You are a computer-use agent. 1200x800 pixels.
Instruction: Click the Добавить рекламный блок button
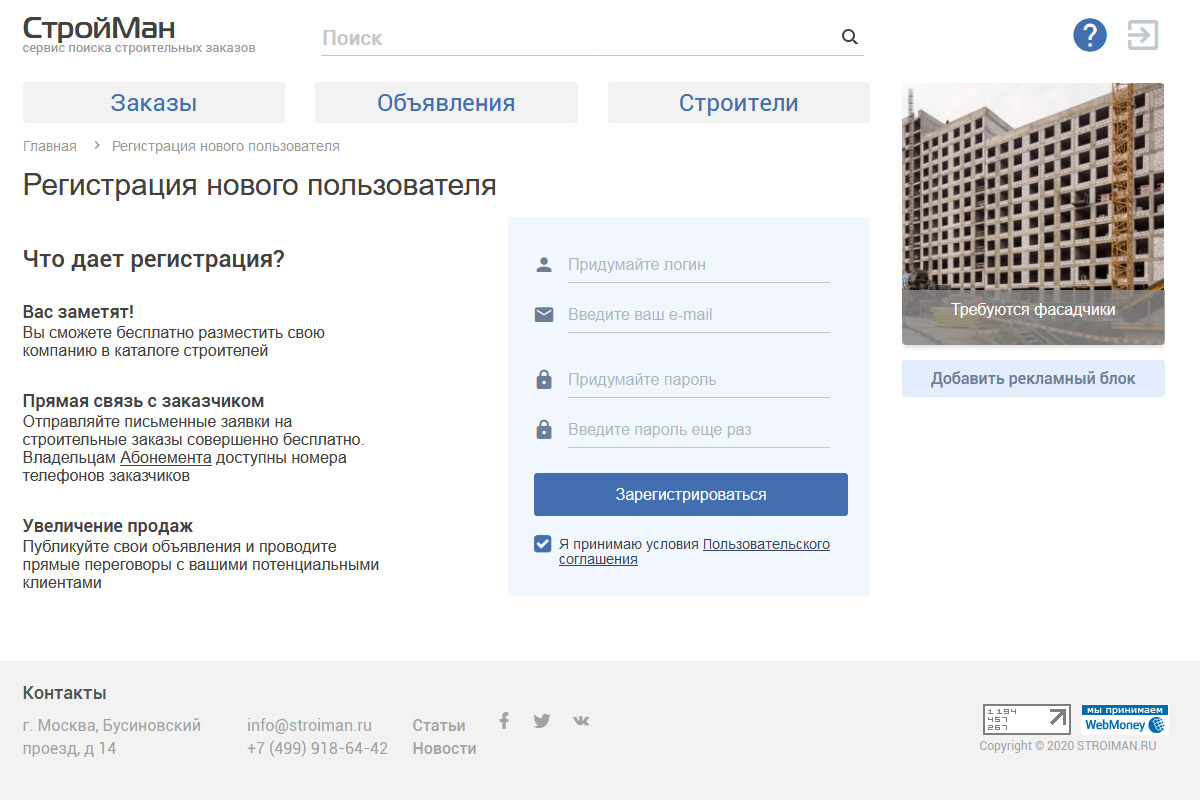coord(1033,379)
